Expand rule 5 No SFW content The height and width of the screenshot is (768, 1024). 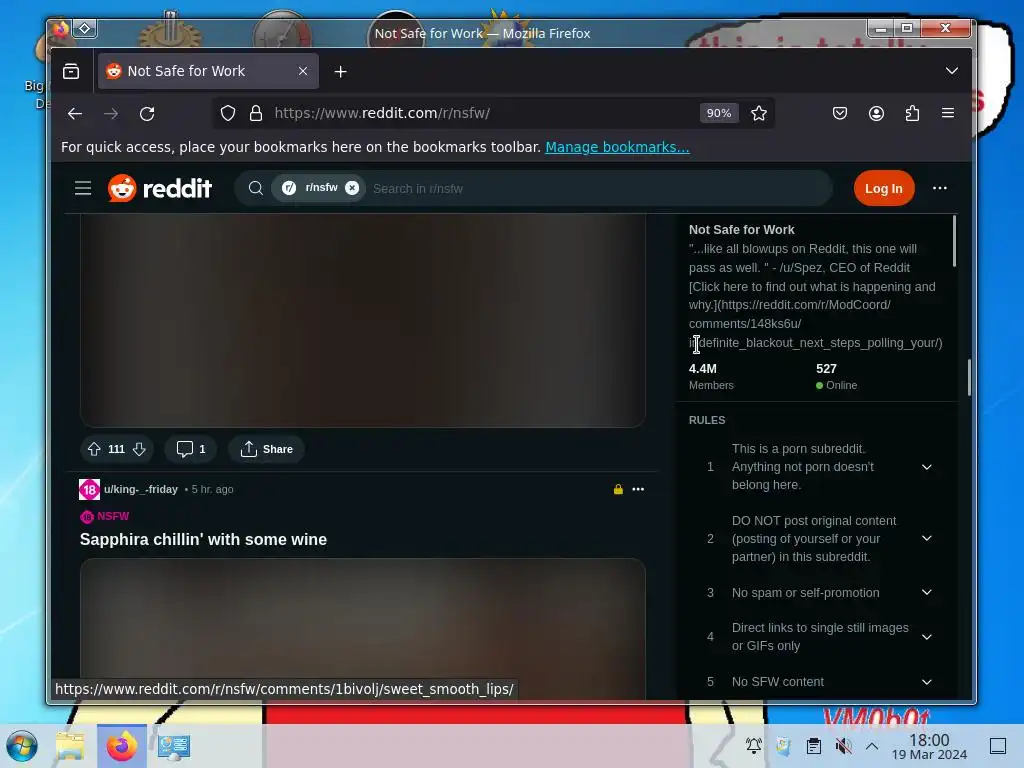pos(926,682)
